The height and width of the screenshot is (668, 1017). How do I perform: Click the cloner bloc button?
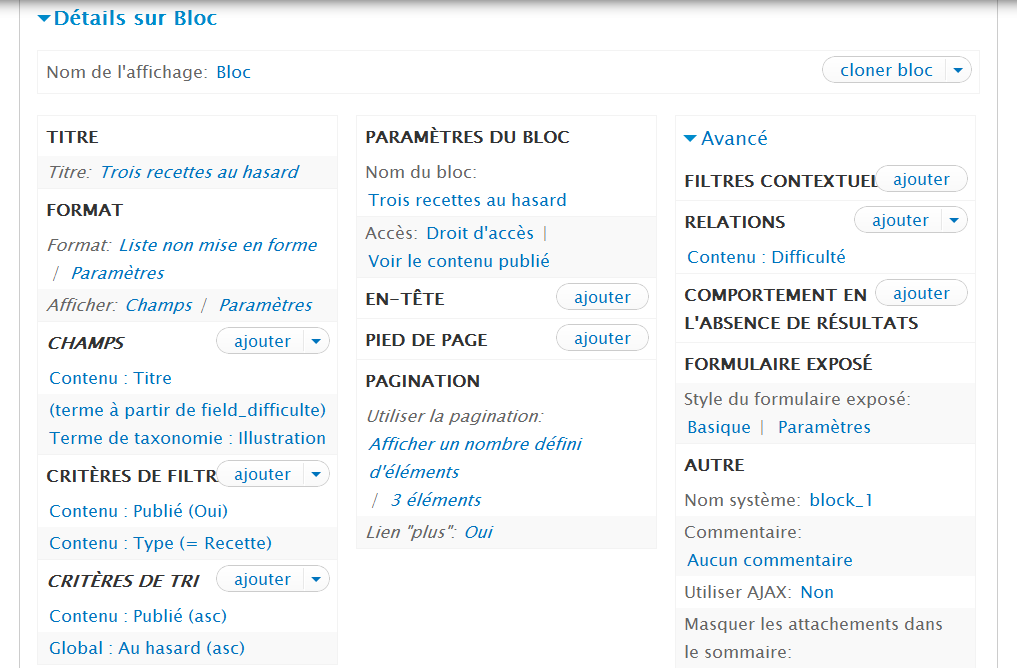click(886, 70)
